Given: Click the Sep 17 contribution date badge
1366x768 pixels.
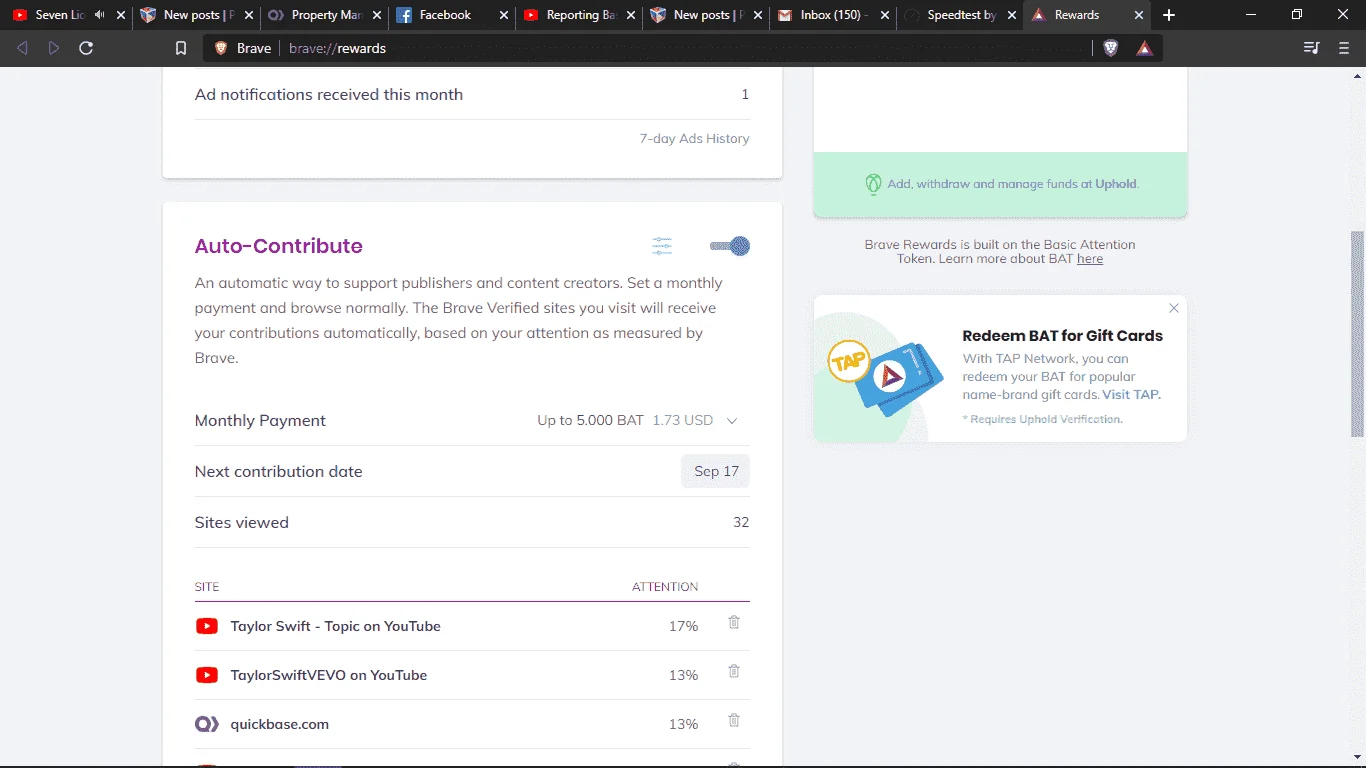Looking at the screenshot, I should 715,471.
